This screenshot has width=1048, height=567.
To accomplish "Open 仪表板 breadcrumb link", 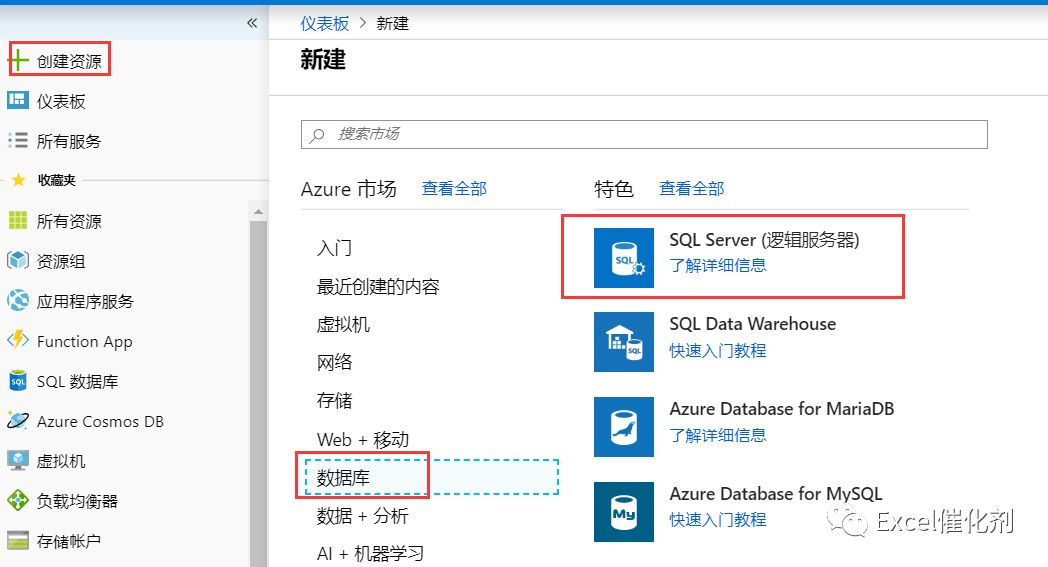I will (x=324, y=23).
